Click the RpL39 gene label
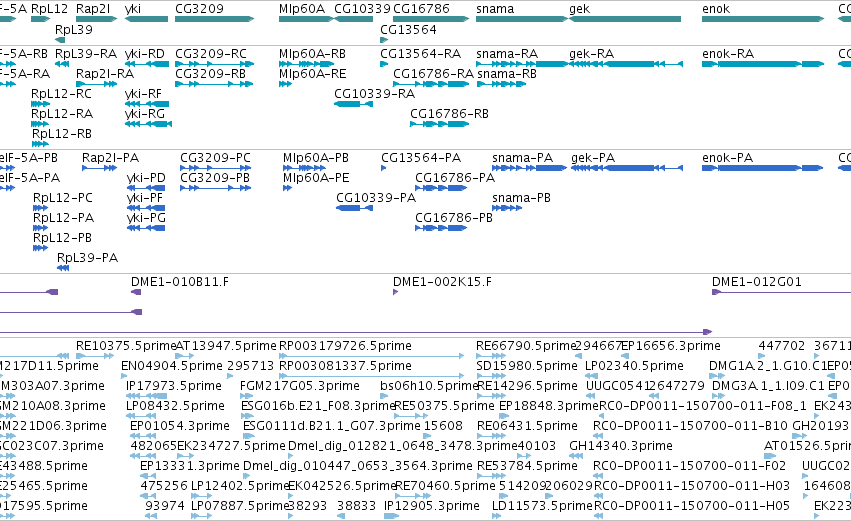 coord(74,30)
